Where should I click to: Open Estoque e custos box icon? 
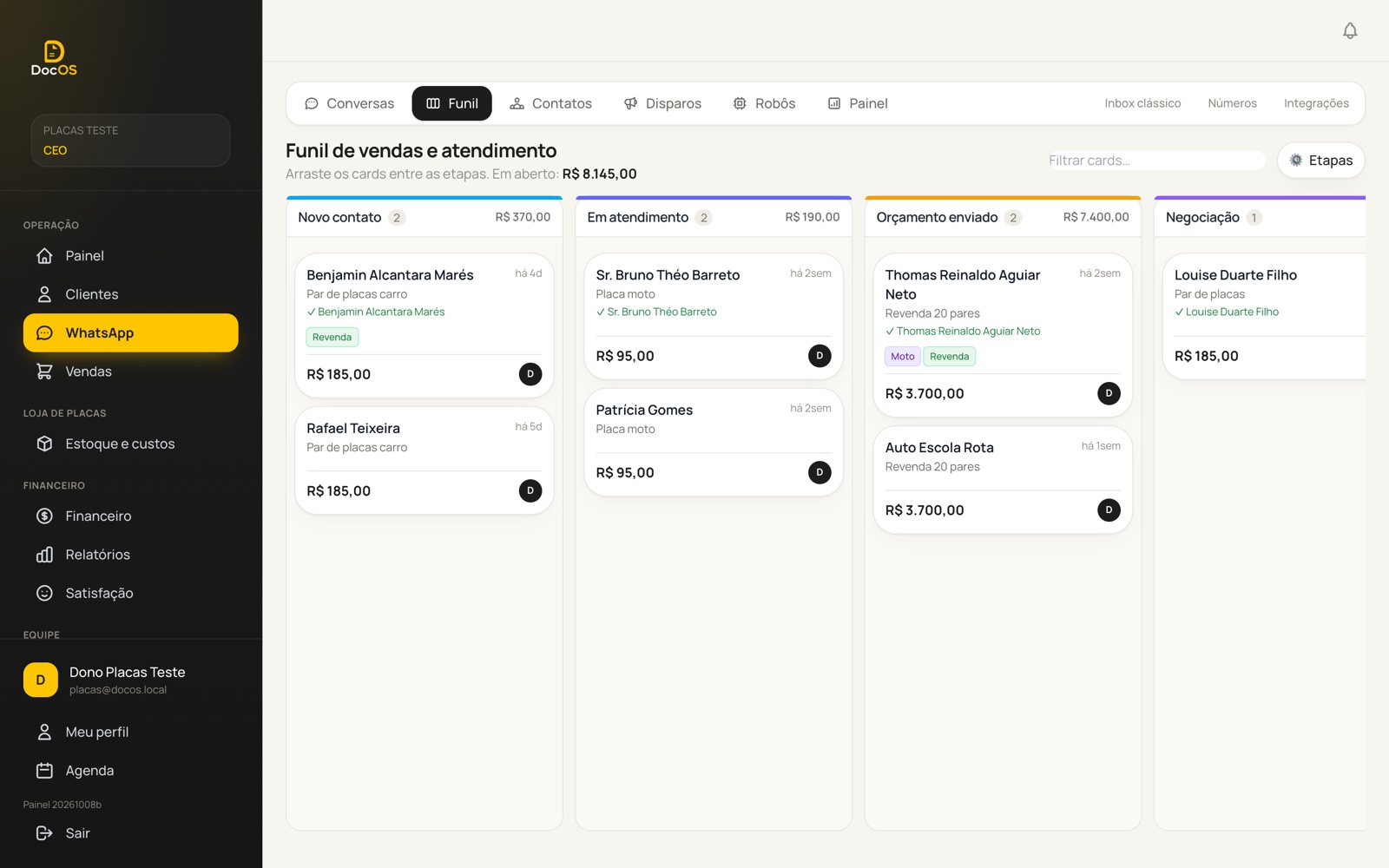click(x=44, y=444)
